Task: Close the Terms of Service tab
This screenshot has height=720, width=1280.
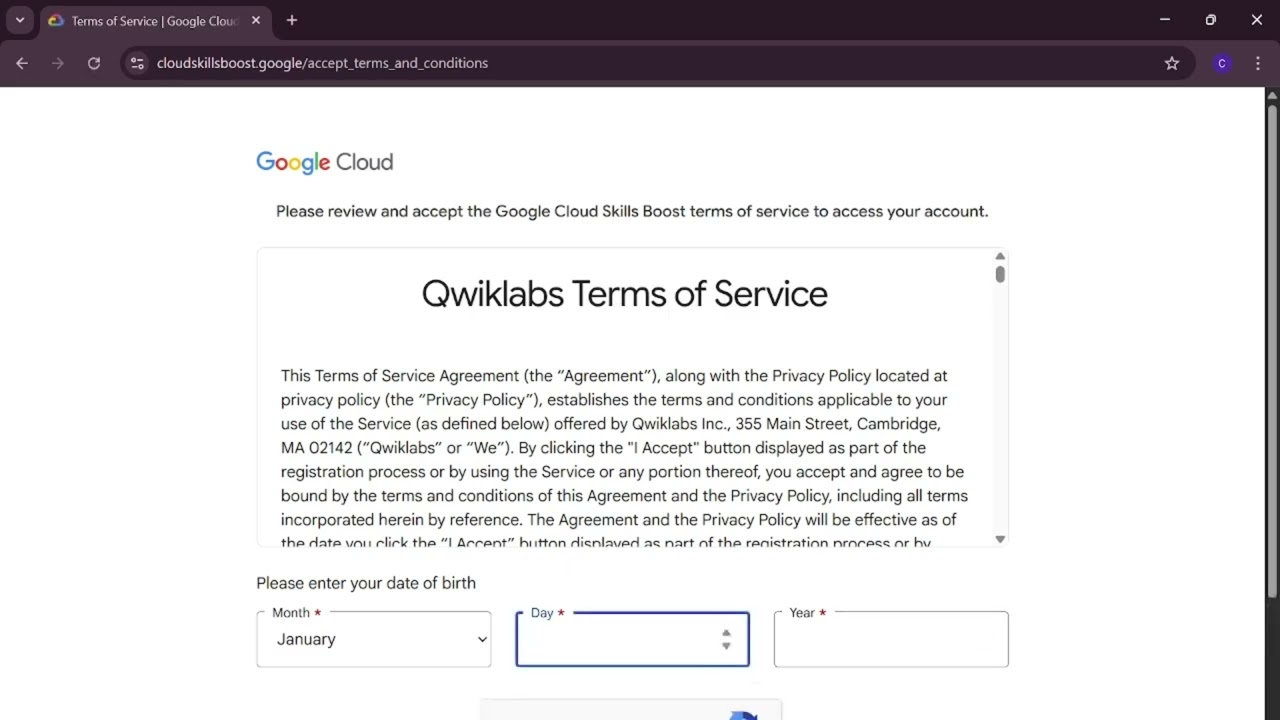Action: pos(256,20)
